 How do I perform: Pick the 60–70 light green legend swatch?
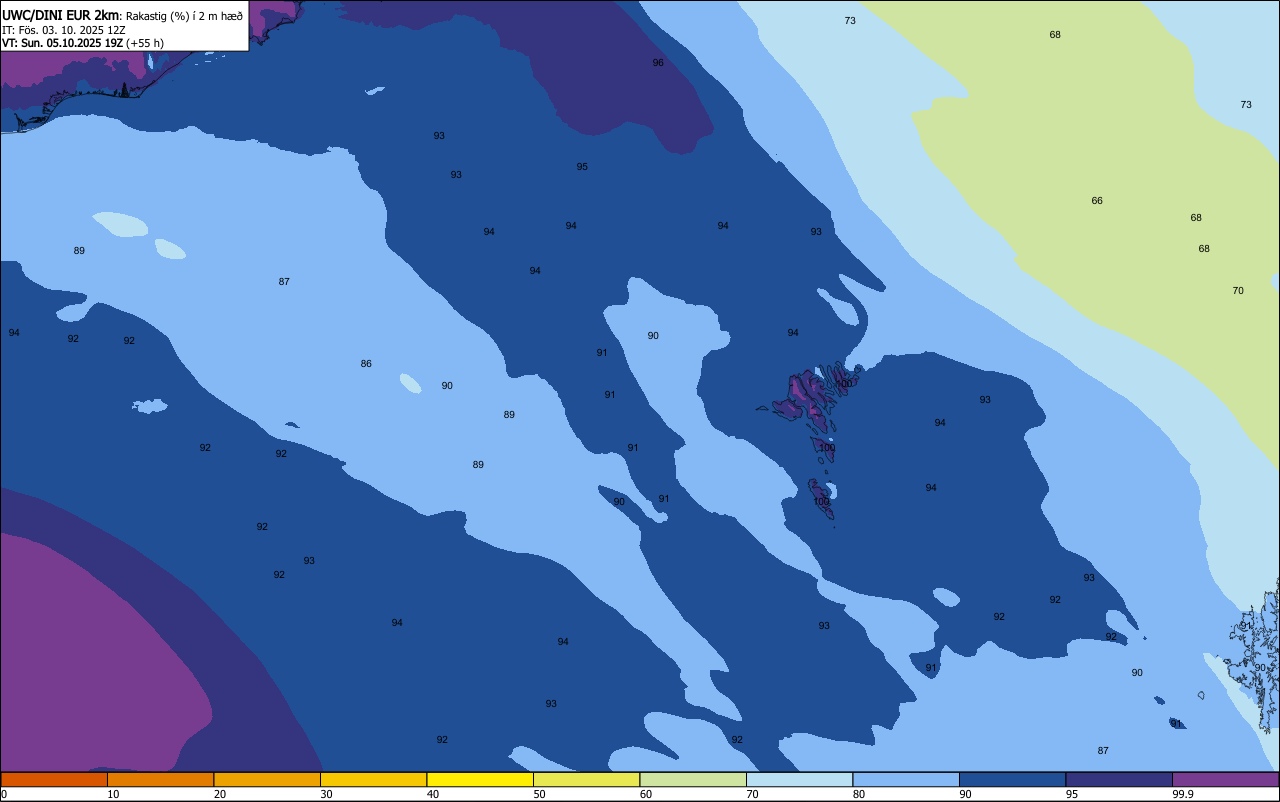click(x=693, y=779)
